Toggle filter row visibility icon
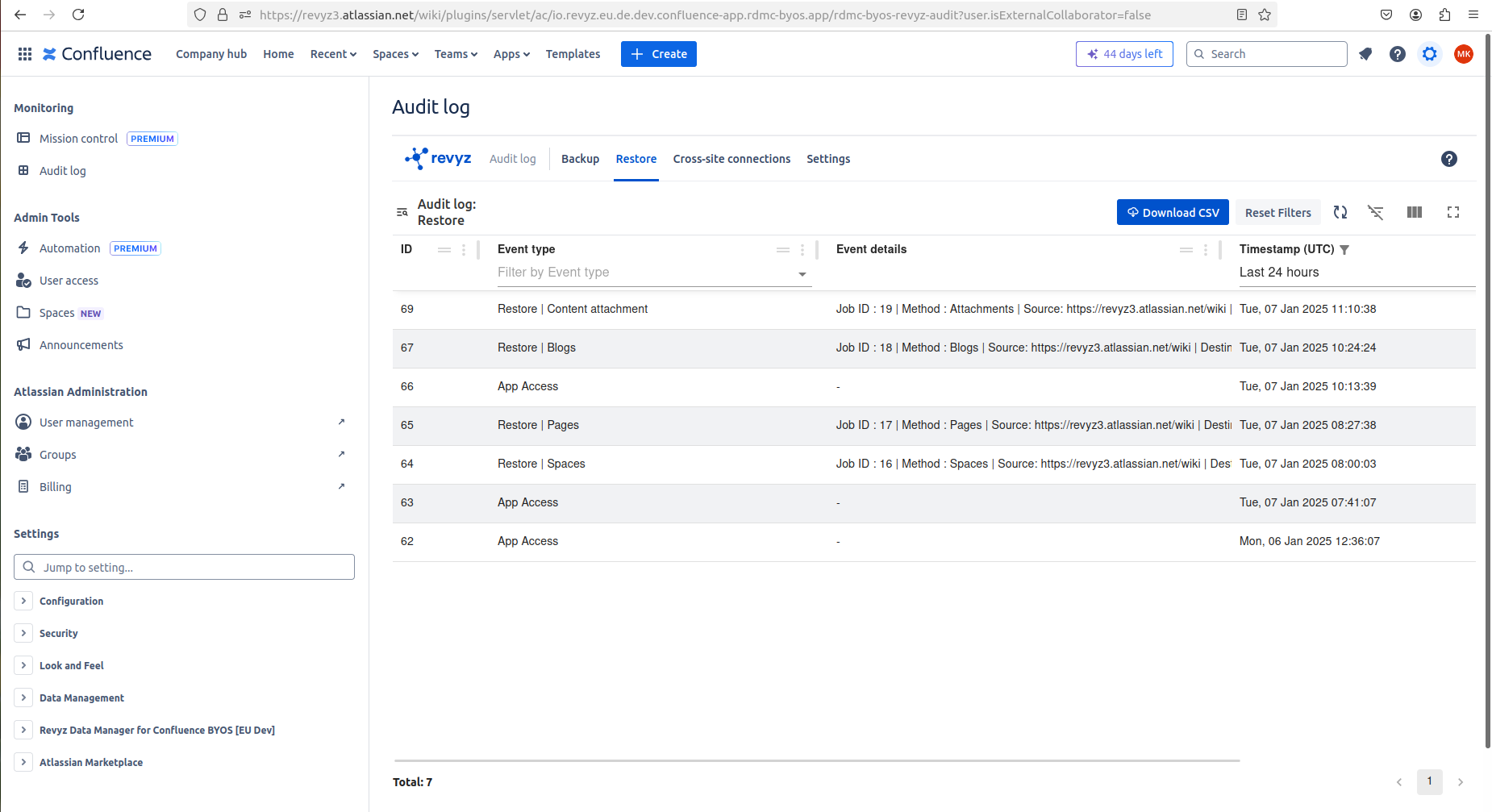The height and width of the screenshot is (812, 1492). pos(1376,212)
